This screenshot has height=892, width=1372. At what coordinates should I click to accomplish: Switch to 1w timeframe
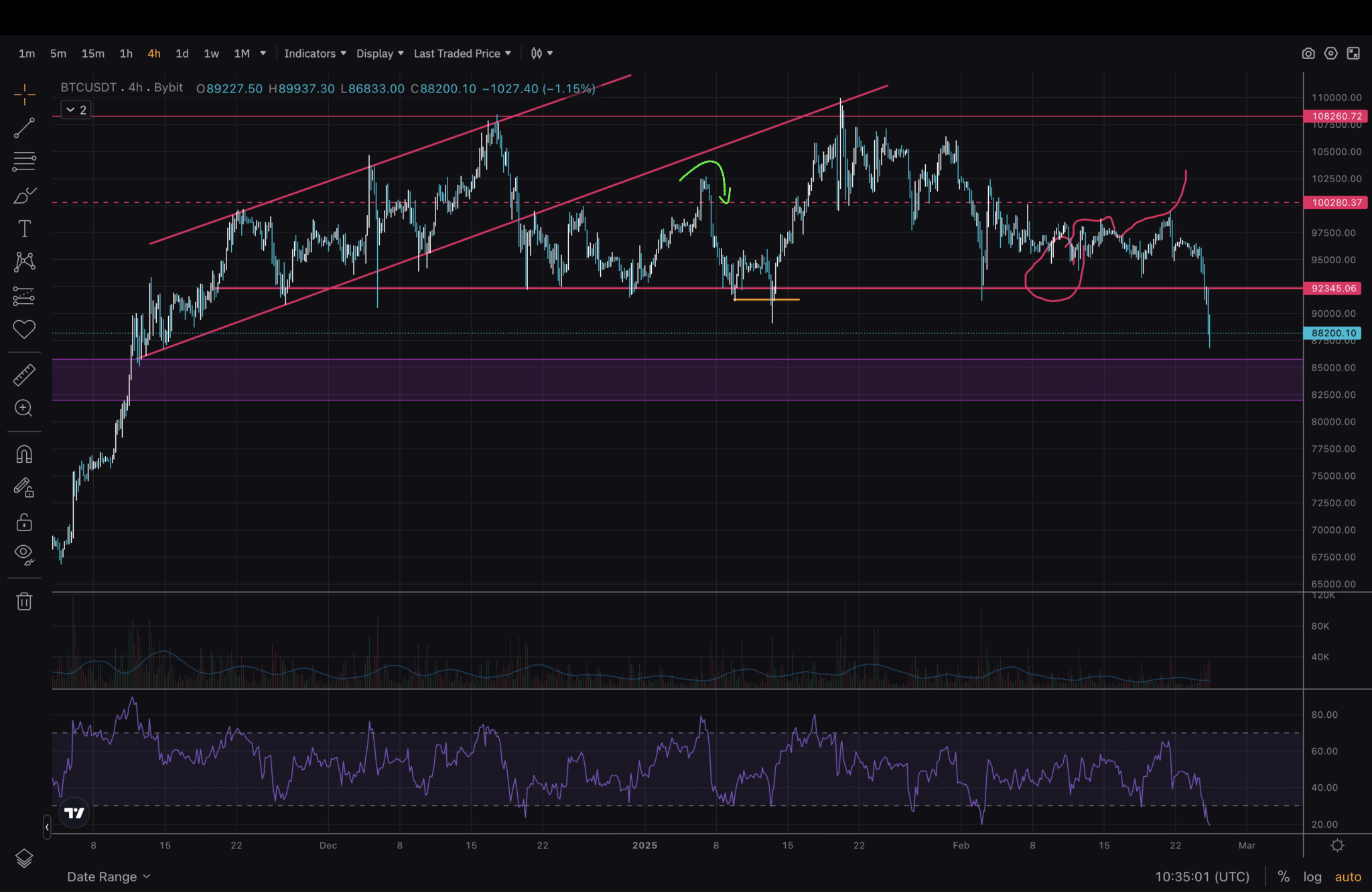(x=211, y=54)
